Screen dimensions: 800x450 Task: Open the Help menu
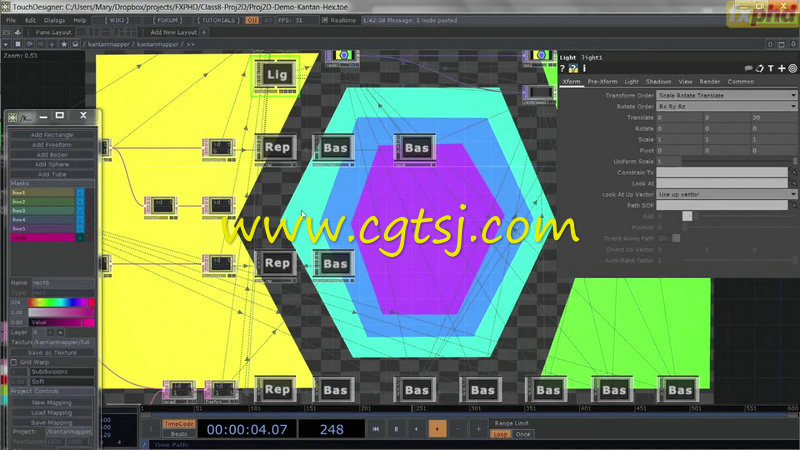(80, 20)
